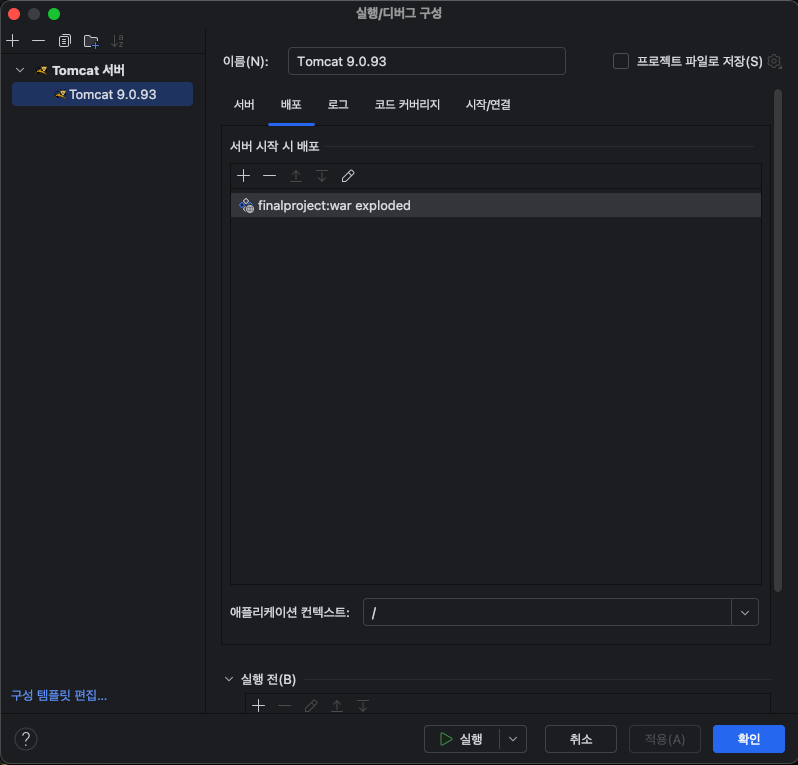
Task: Move before-launch task up
Action: (x=337, y=705)
